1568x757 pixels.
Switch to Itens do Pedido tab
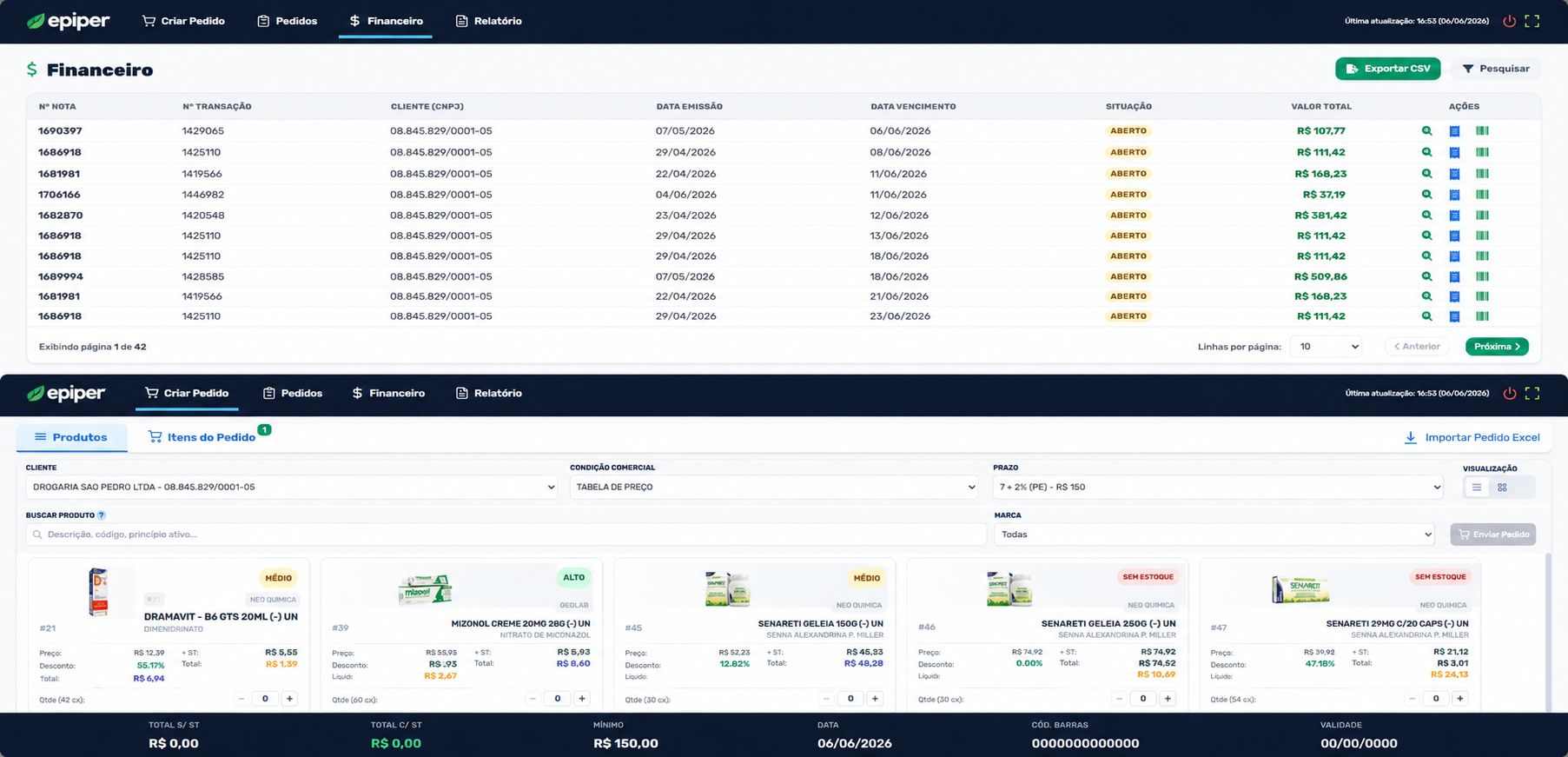pyautogui.click(x=202, y=437)
